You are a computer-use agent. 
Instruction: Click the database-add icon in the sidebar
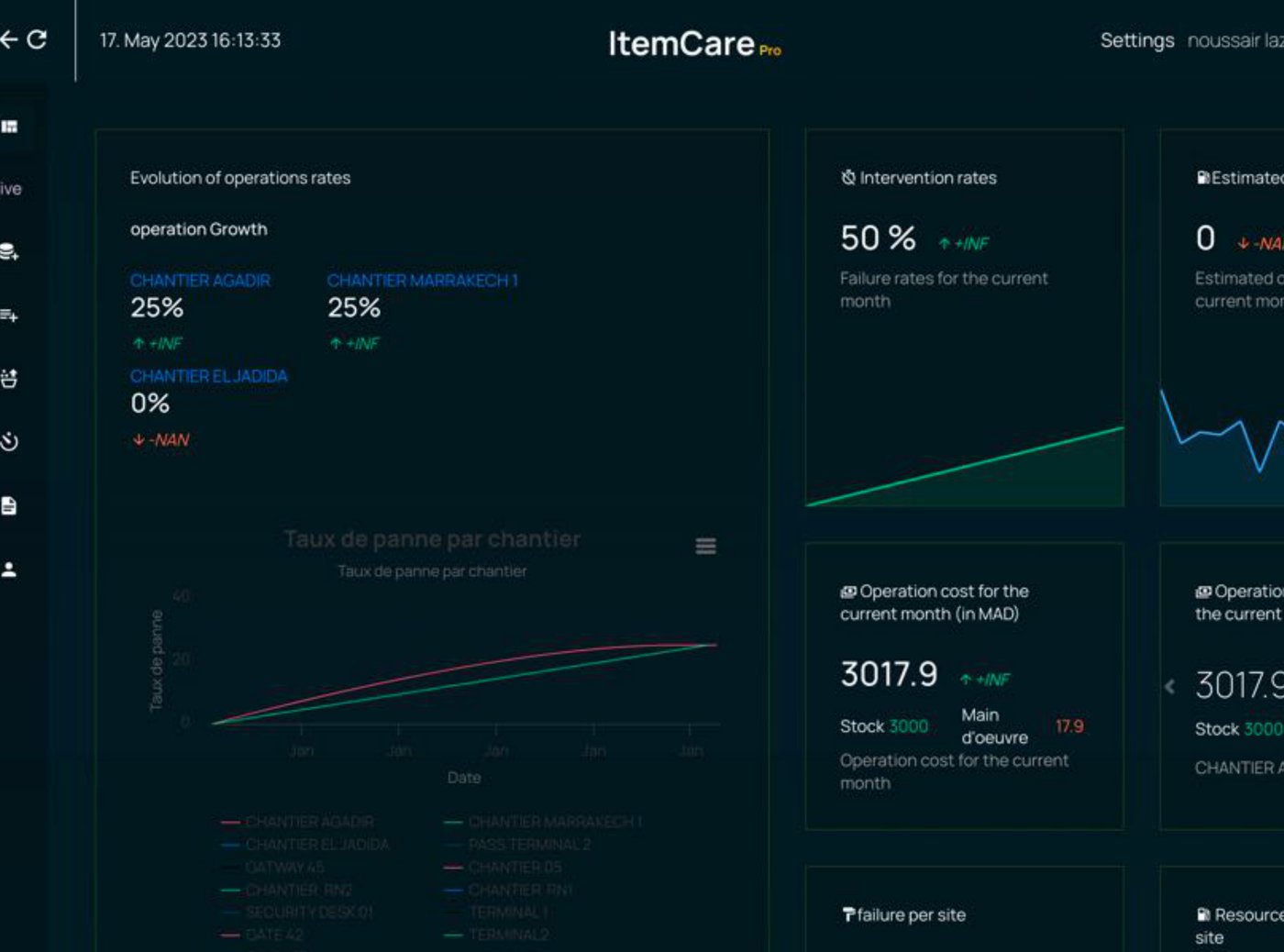pos(9,252)
